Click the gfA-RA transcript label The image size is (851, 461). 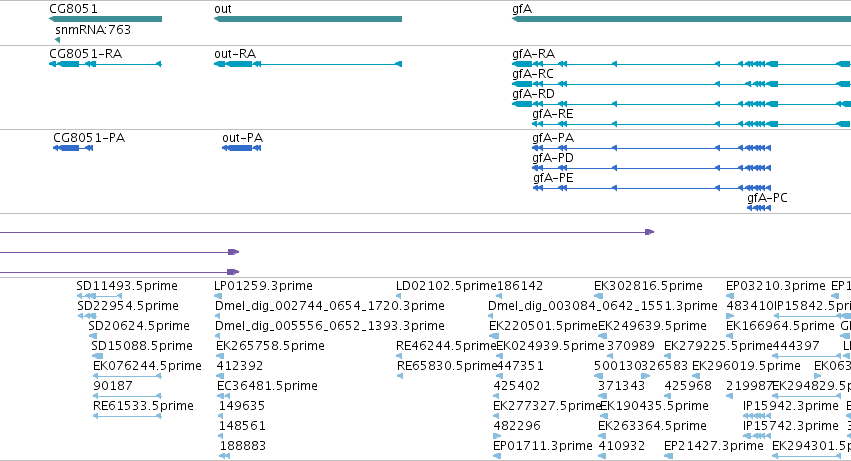[x=534, y=54]
